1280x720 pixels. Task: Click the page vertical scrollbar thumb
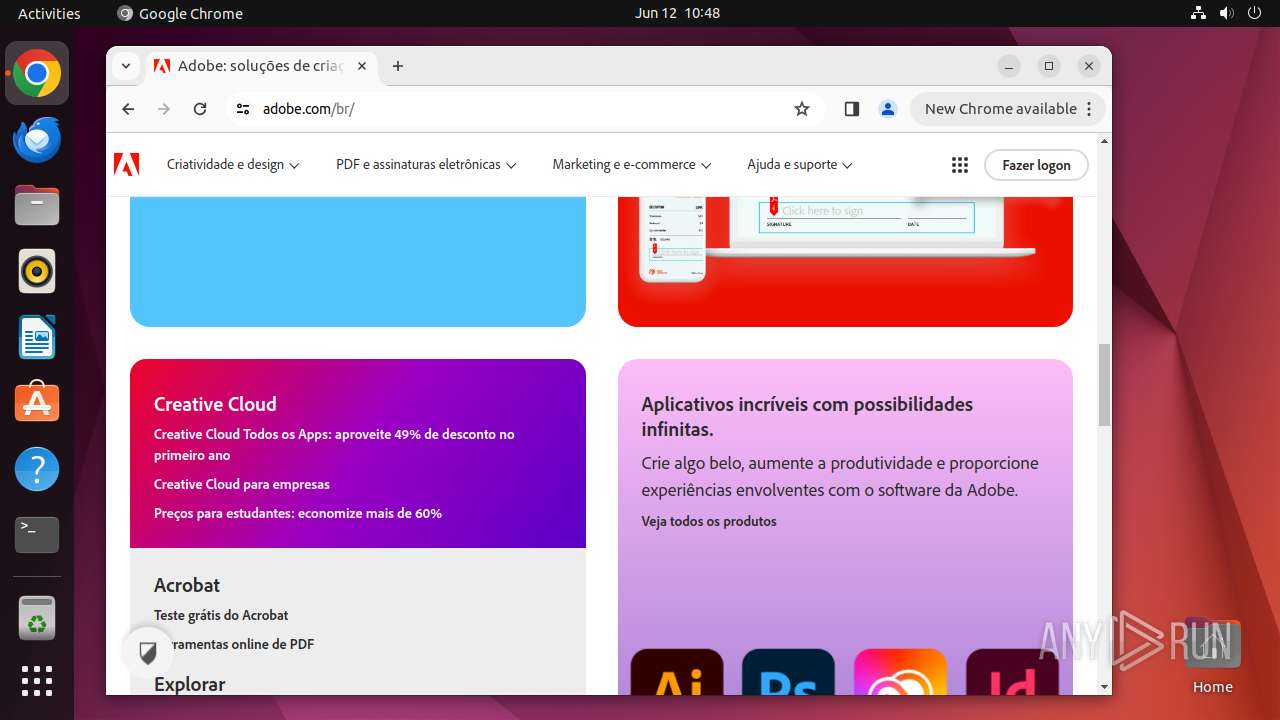tap(1104, 385)
